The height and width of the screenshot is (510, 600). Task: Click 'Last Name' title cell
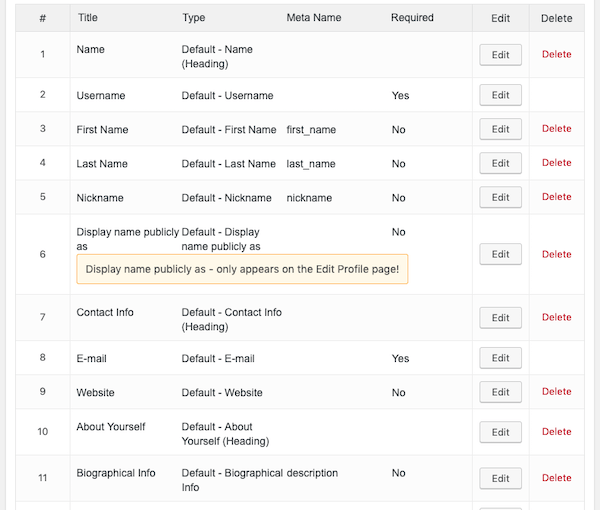(x=102, y=164)
